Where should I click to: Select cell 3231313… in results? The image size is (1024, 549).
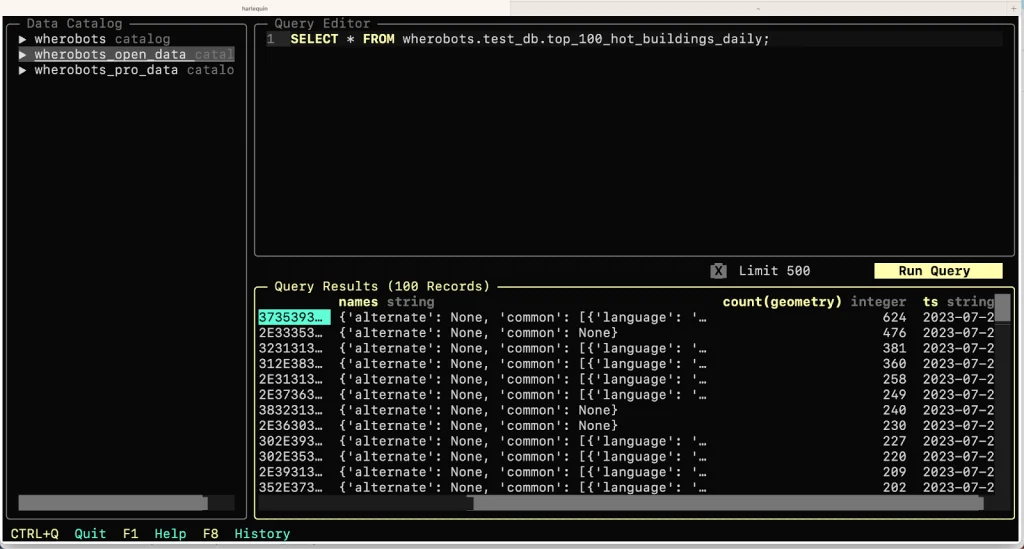291,349
